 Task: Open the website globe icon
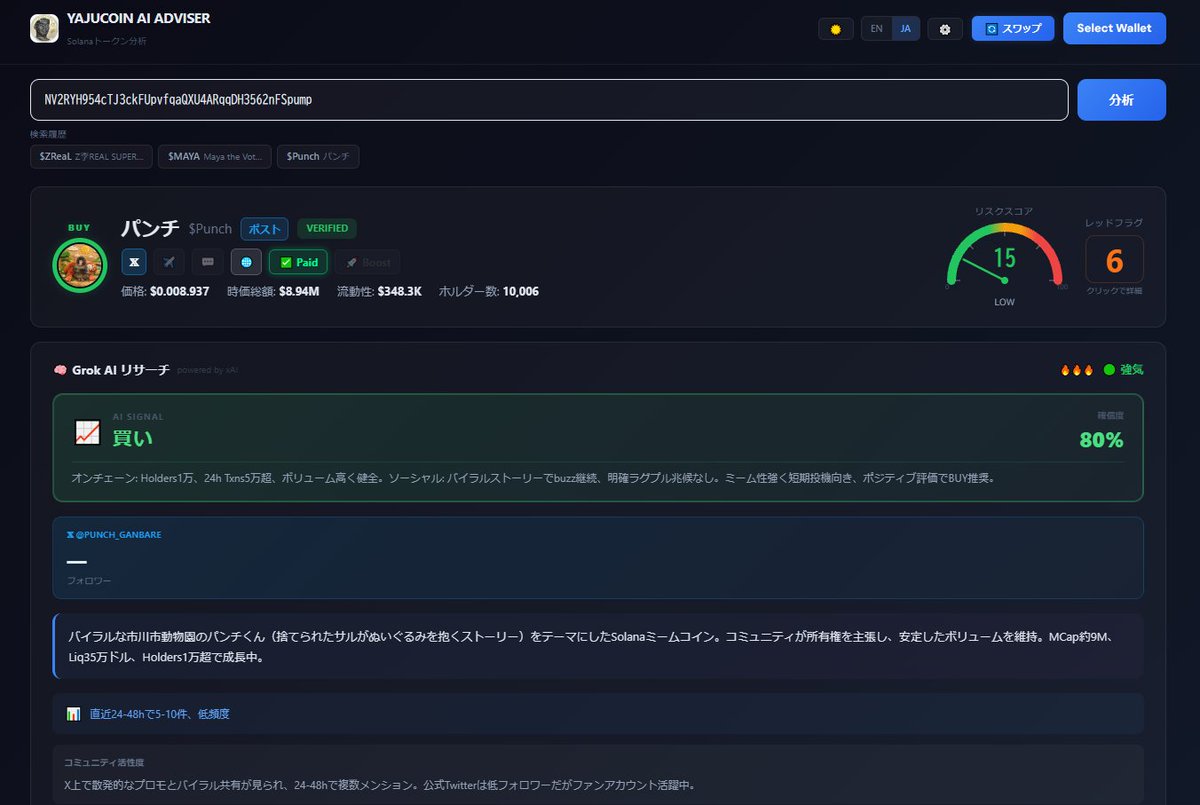[x=246, y=262]
